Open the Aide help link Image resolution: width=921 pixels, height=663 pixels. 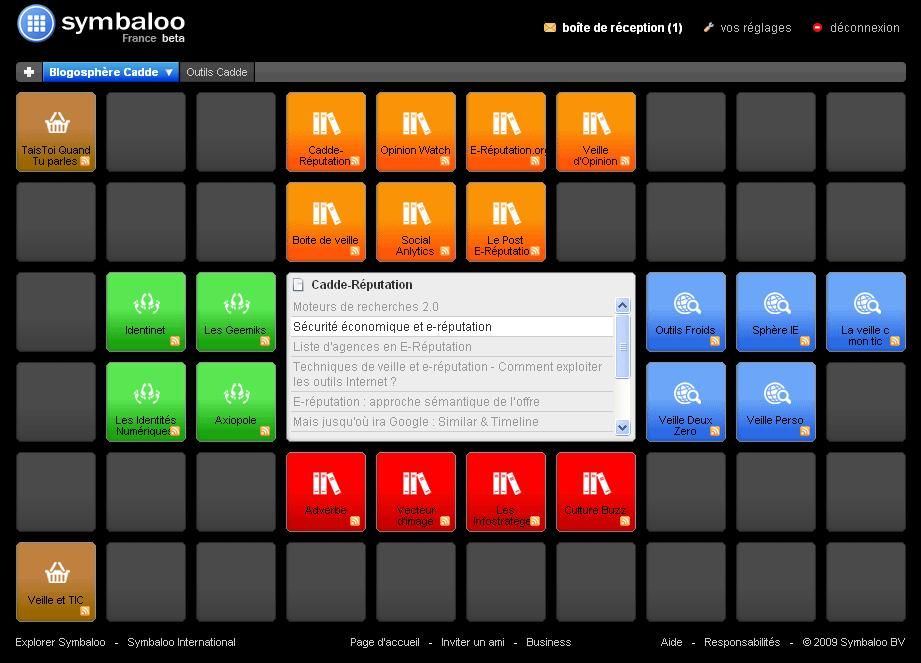click(x=671, y=642)
